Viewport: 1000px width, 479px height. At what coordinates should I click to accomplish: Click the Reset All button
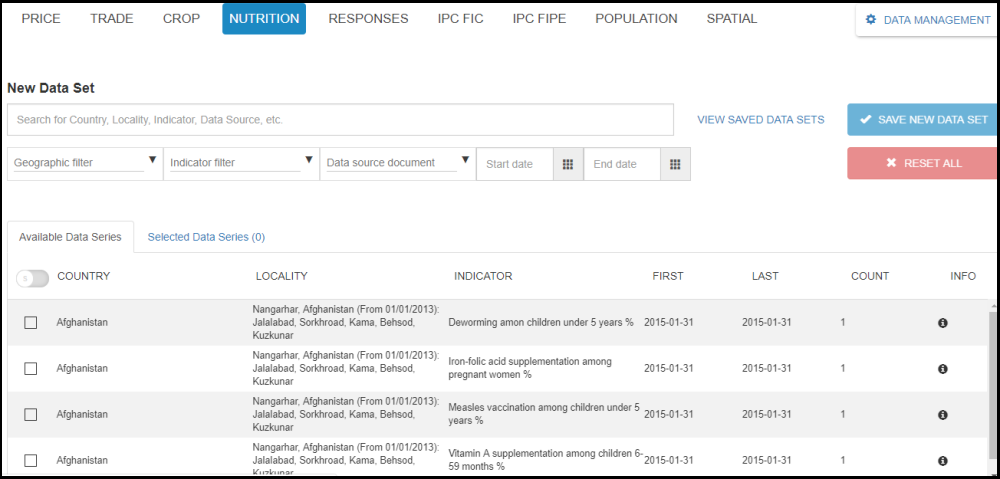click(x=922, y=163)
